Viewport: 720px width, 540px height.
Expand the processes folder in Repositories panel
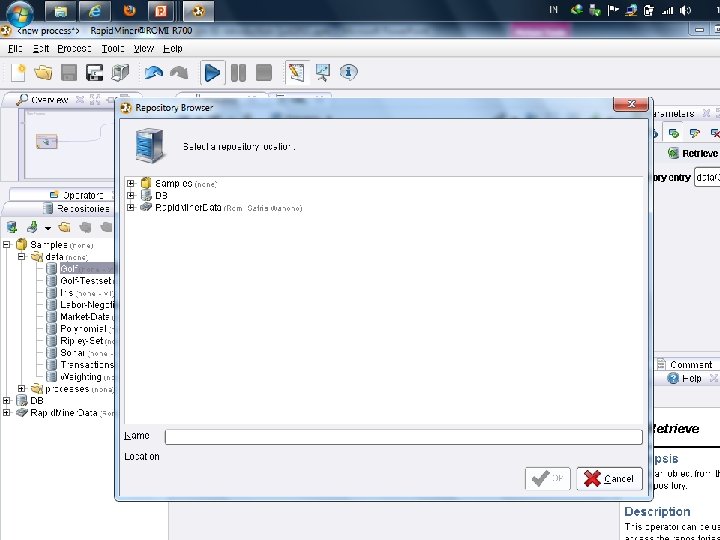pyautogui.click(x=22, y=389)
